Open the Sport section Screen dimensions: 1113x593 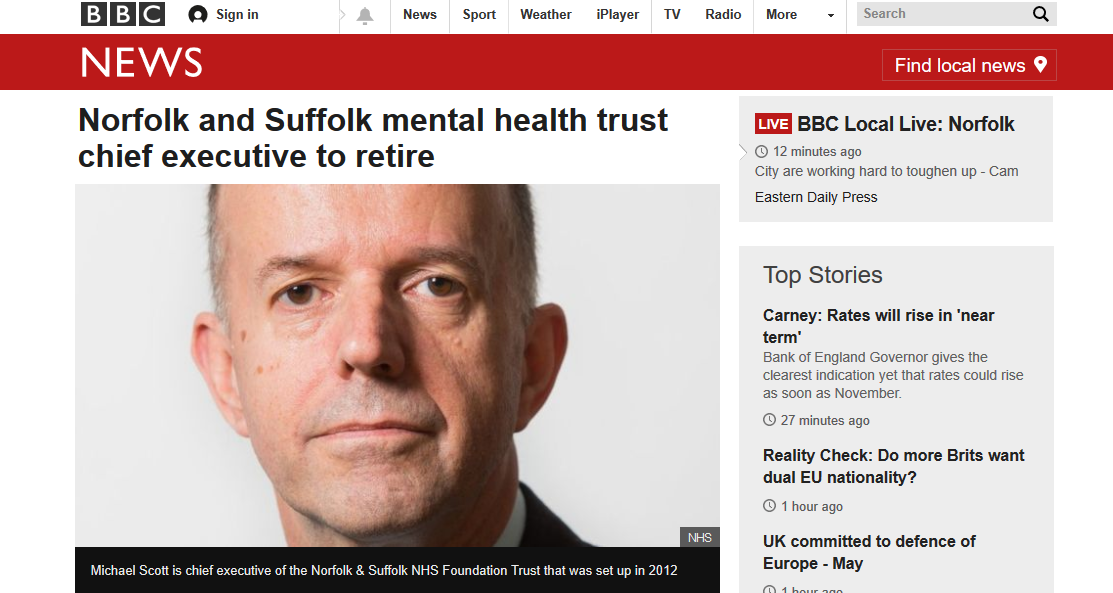479,14
